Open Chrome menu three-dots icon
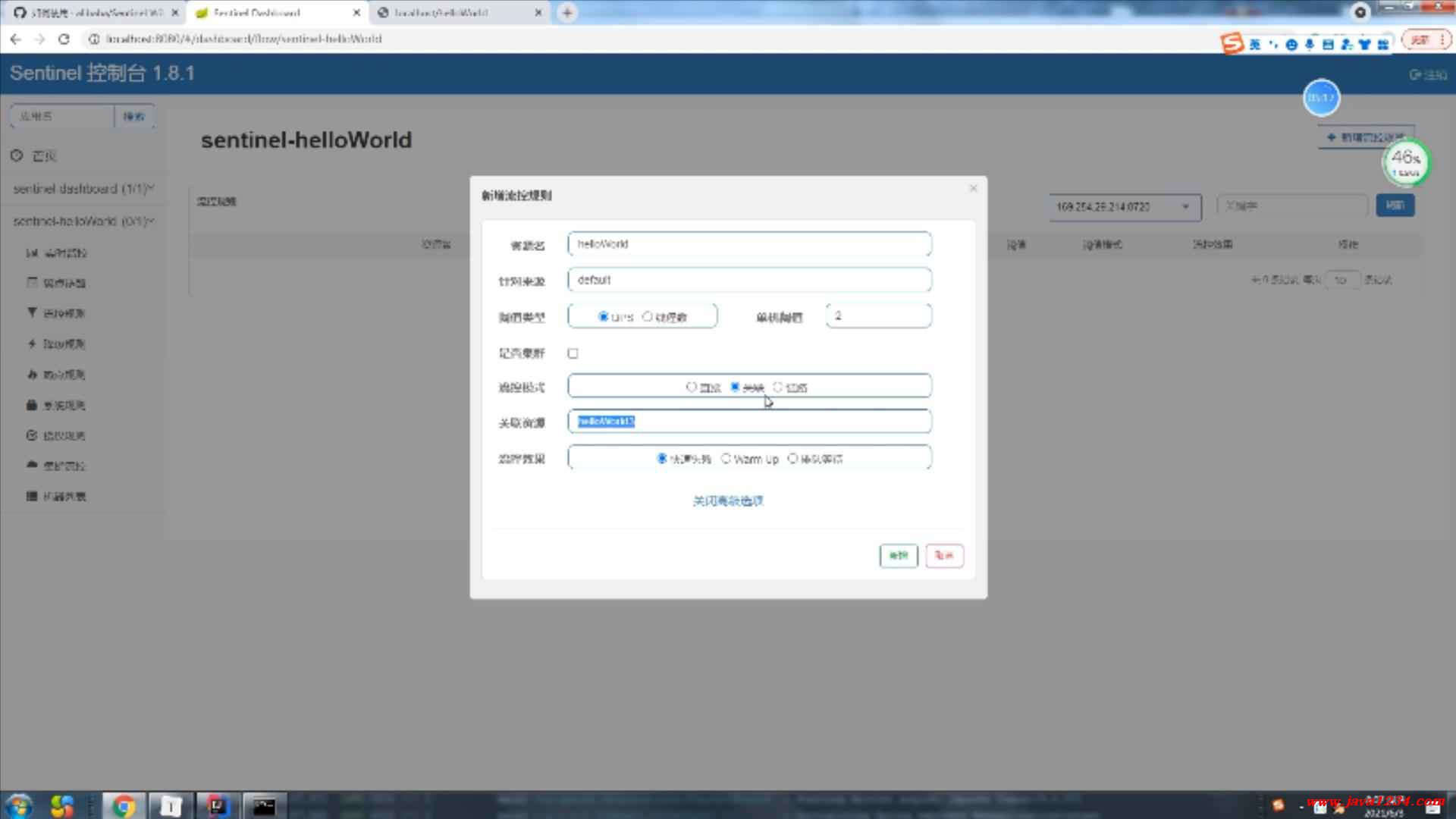This screenshot has width=1456, height=819. click(1442, 39)
